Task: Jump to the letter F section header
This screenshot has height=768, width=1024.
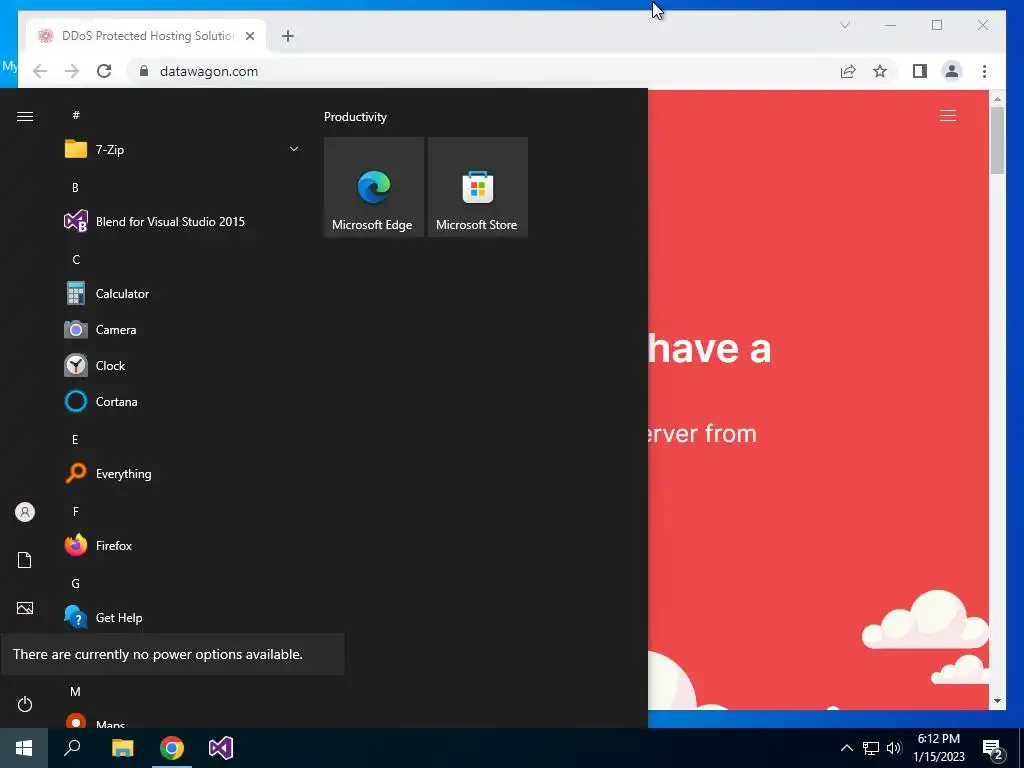Action: pyautogui.click(x=76, y=511)
